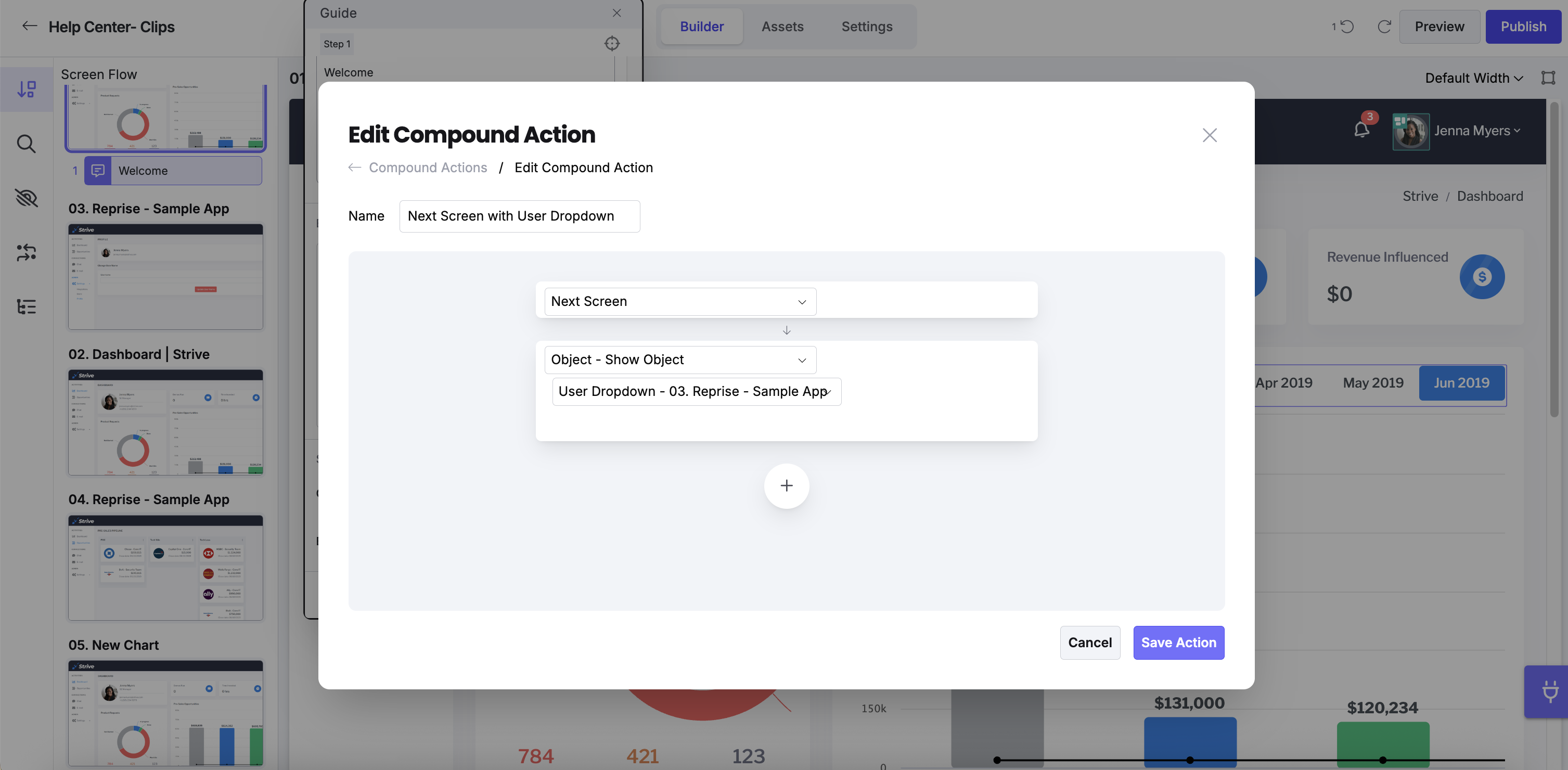
Task: Open the Next Screen action dropdown
Action: [680, 301]
